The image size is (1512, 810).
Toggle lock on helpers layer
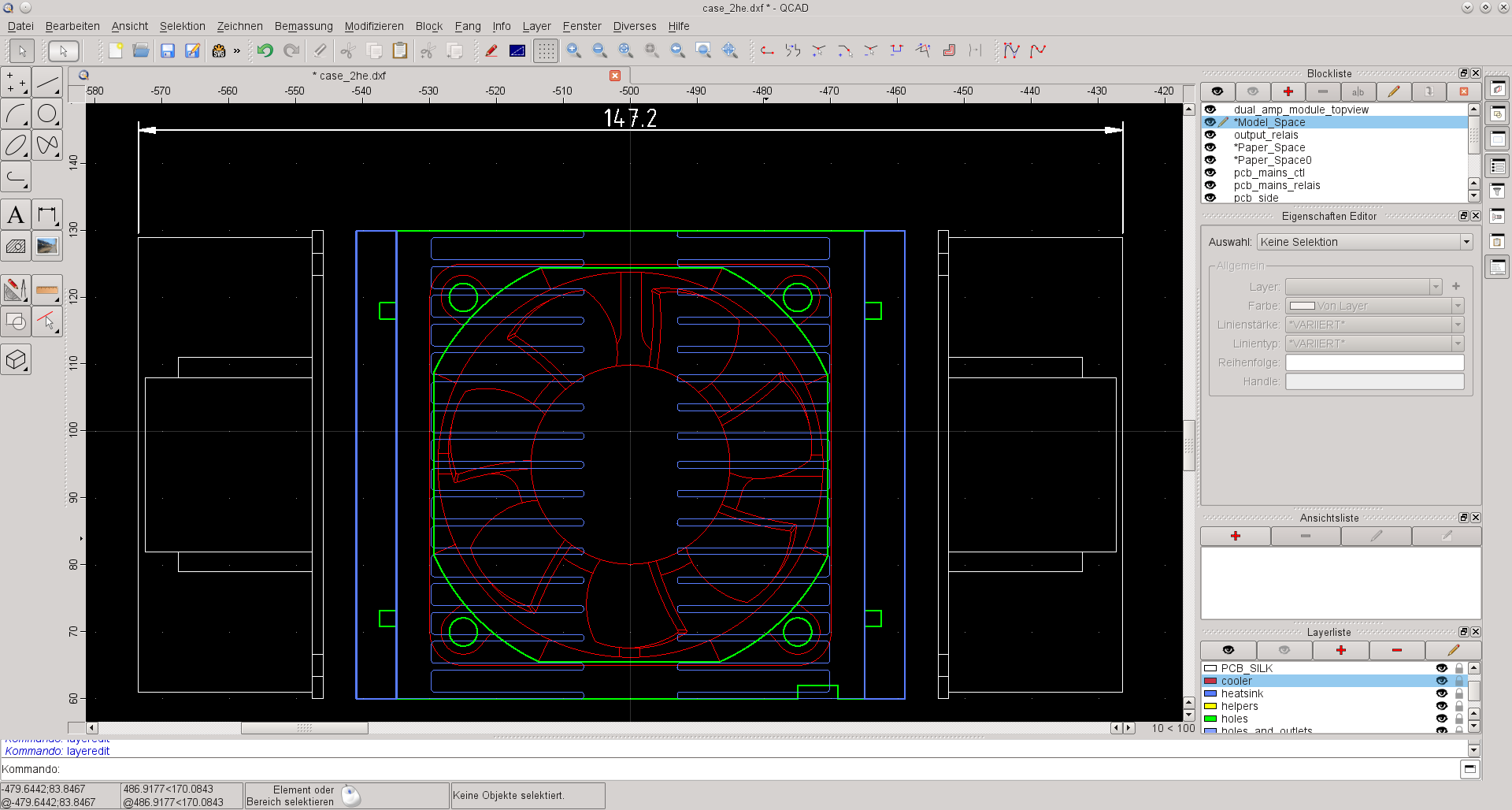click(1459, 706)
